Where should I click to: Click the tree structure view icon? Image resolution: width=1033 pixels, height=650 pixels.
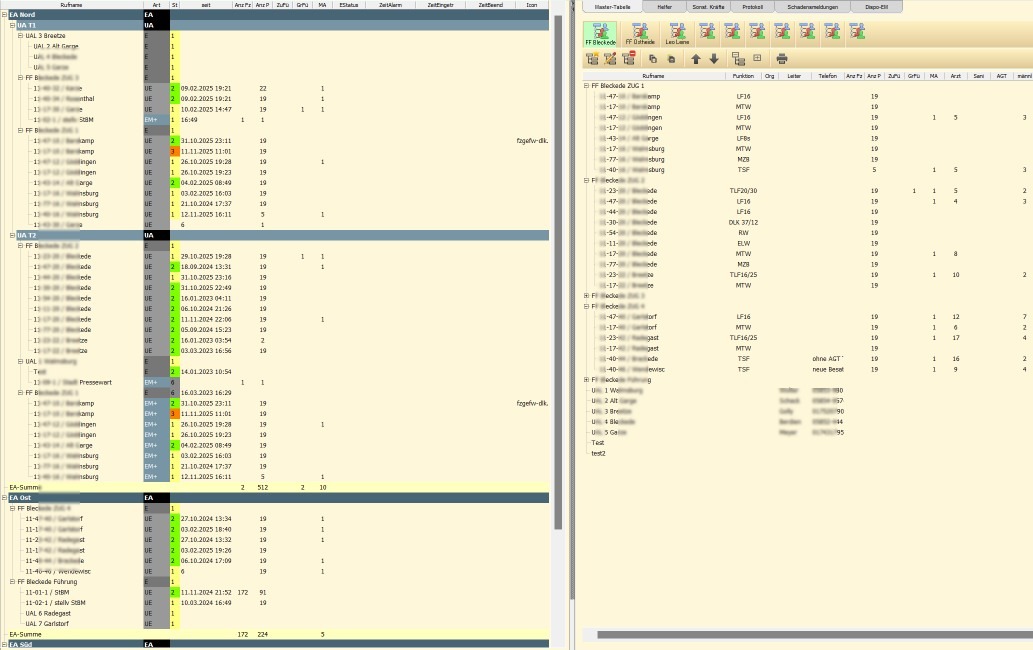point(738,59)
